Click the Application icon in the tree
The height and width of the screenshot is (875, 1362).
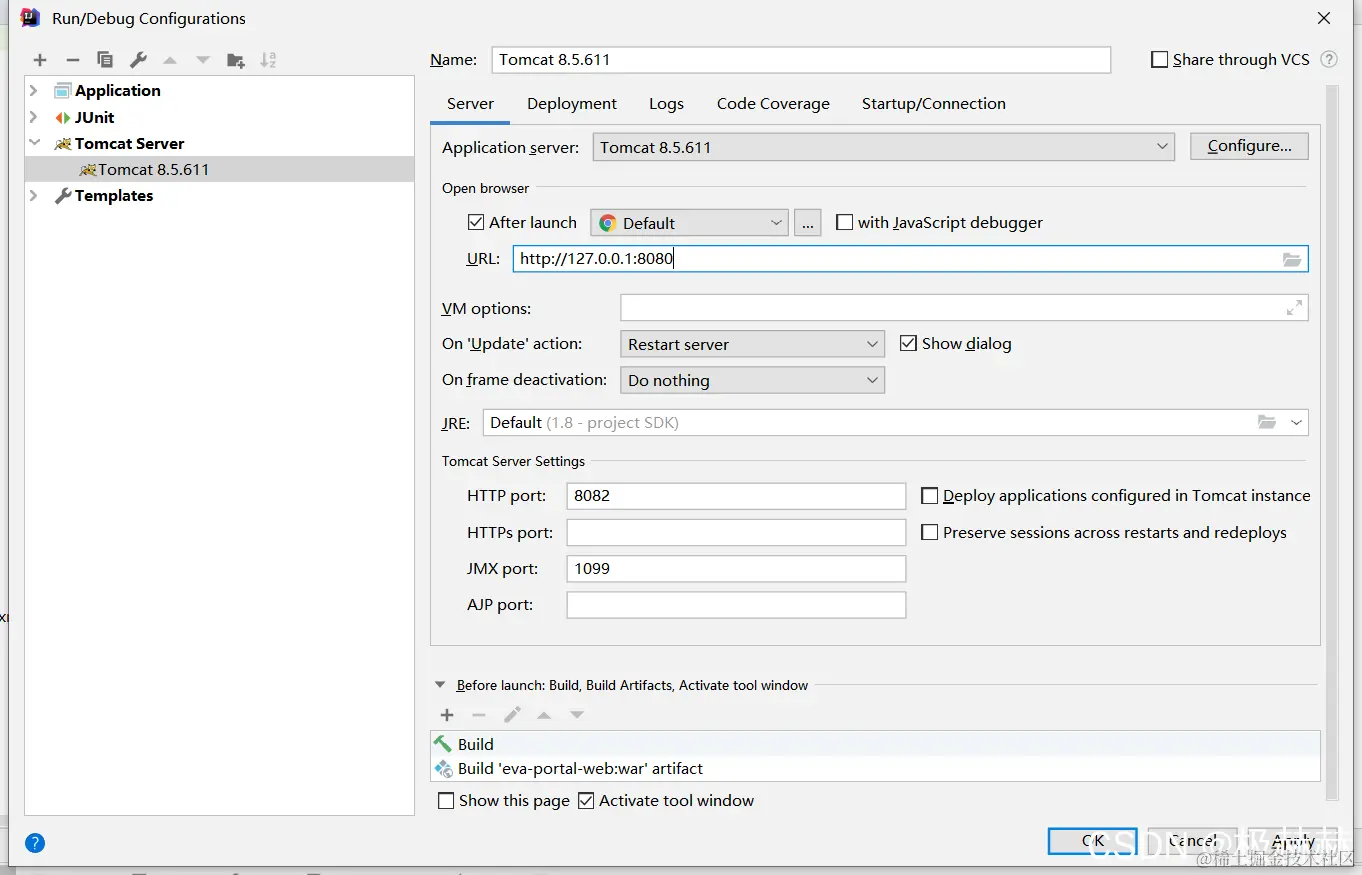click(x=63, y=91)
